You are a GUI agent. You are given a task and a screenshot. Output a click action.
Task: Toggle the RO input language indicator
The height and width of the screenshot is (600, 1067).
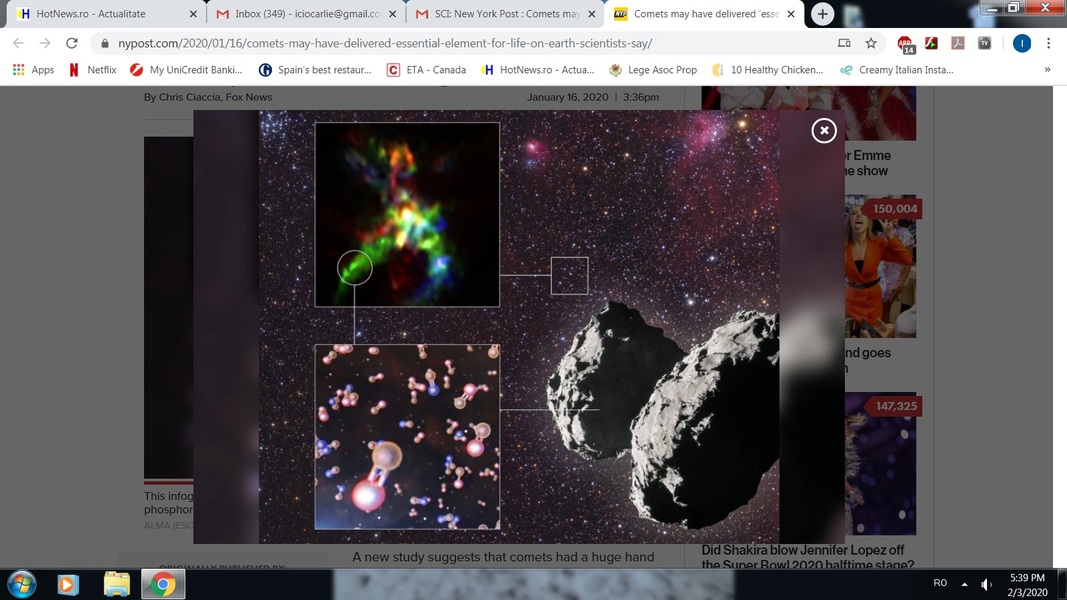[940, 583]
